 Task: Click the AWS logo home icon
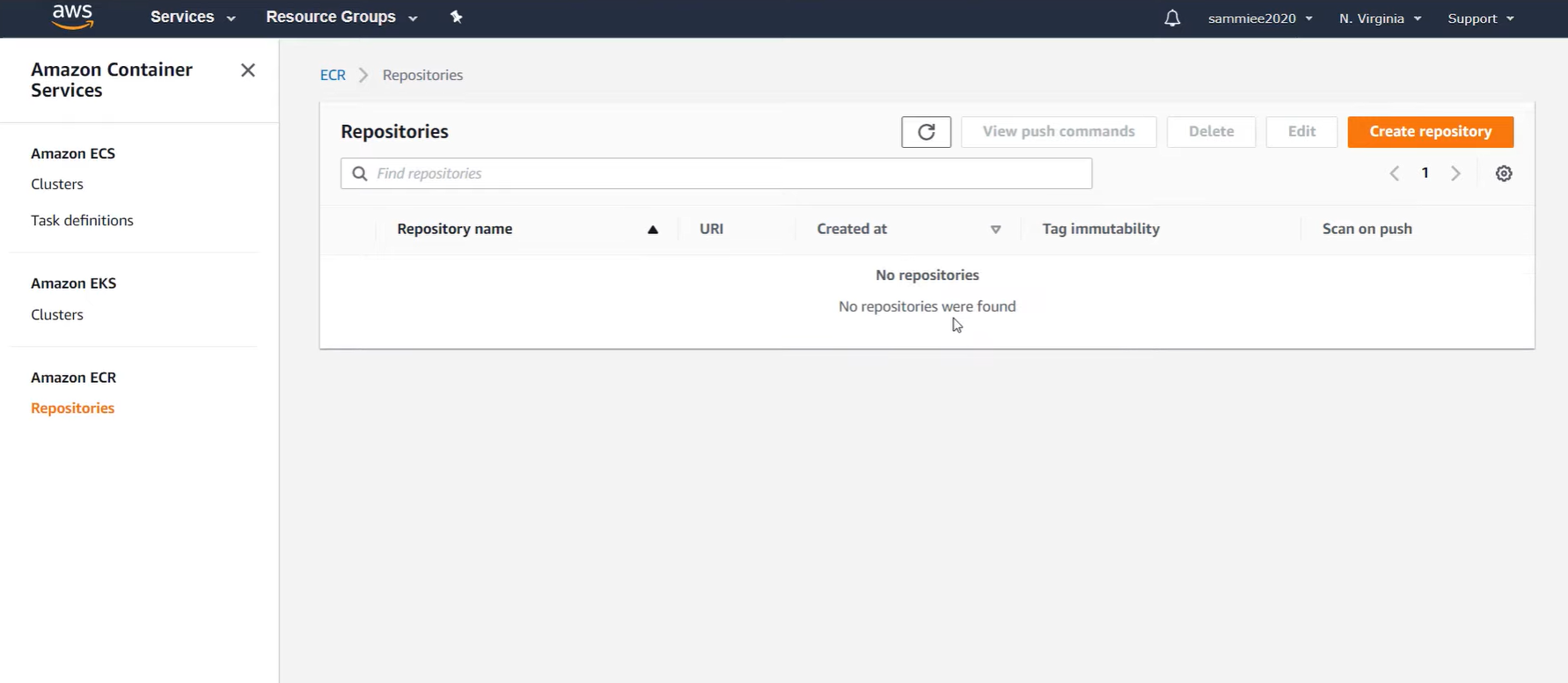pyautogui.click(x=73, y=17)
